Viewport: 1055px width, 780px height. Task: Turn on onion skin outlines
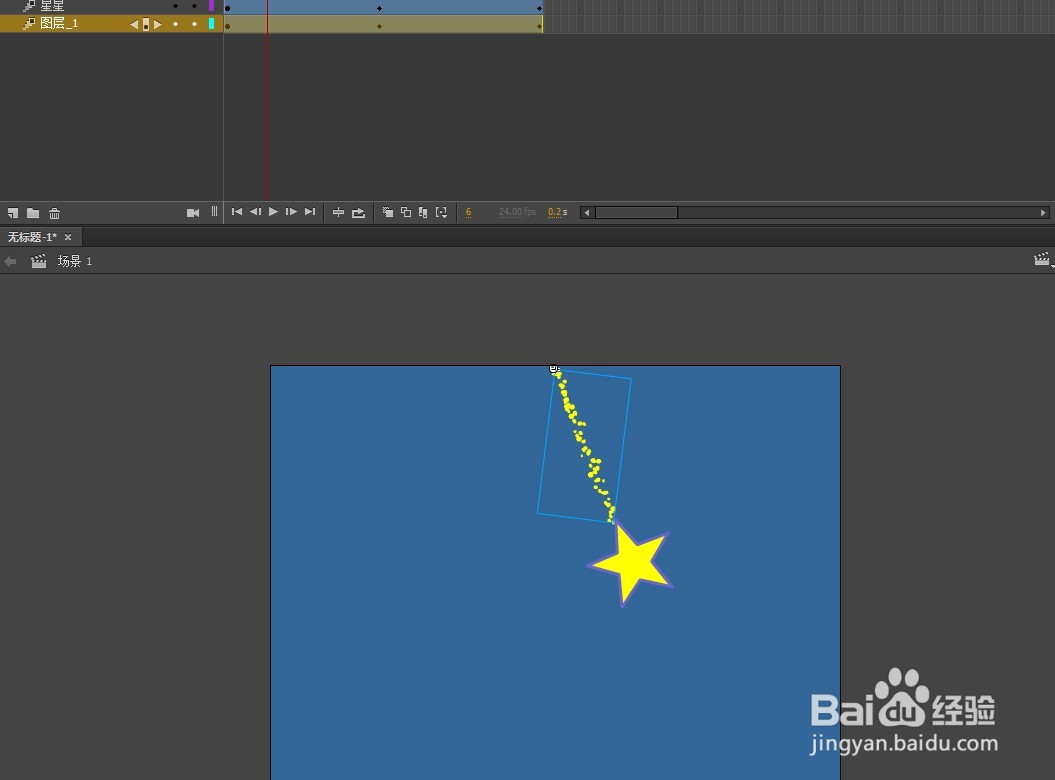[x=405, y=212]
